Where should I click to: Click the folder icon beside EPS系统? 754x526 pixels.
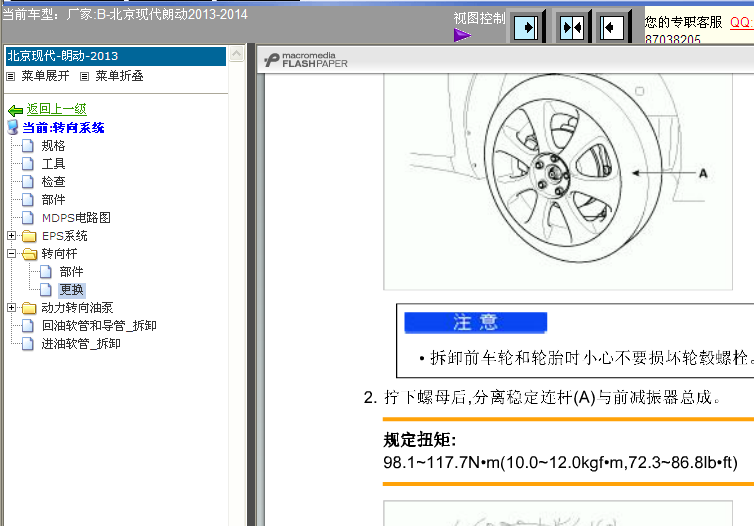[x=29, y=236]
